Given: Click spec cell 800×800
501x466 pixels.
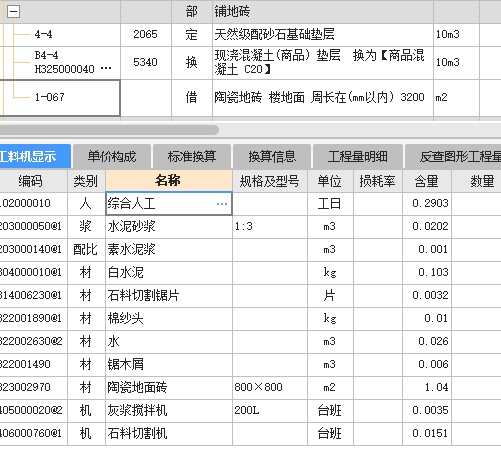Looking at the screenshot, I should [270, 388].
